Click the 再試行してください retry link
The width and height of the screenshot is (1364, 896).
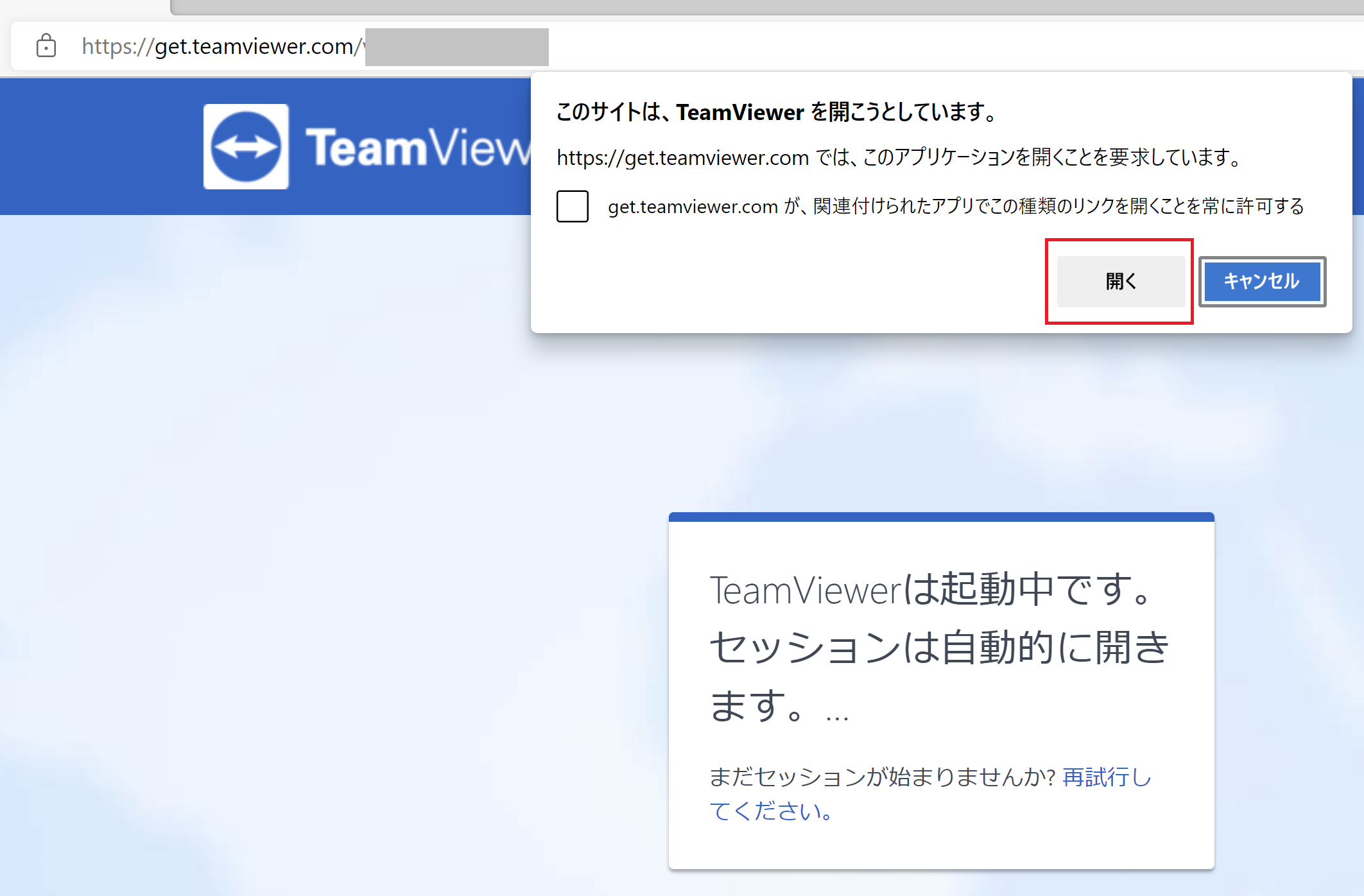(1107, 777)
